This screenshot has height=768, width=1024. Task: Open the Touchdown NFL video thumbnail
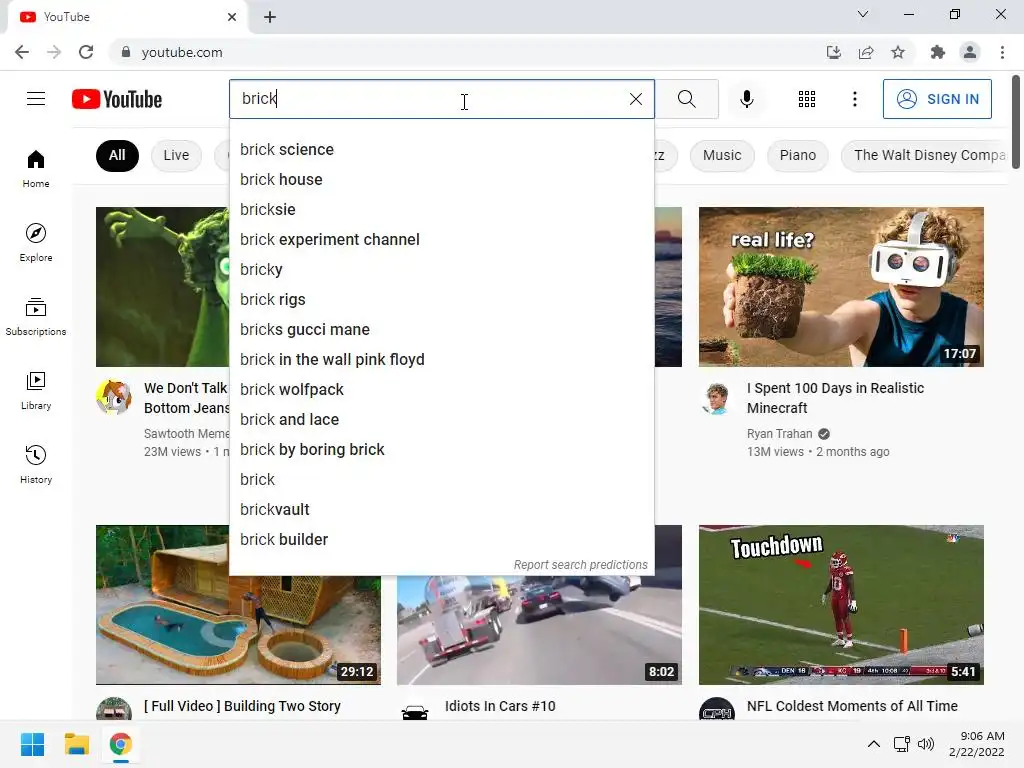(x=841, y=605)
